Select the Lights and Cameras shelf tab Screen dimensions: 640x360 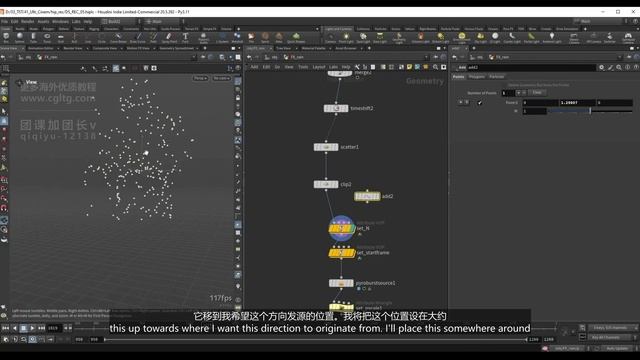click(x=338, y=29)
